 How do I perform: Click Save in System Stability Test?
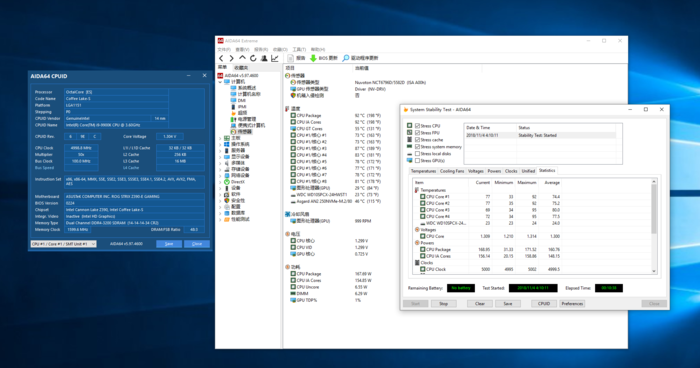(x=508, y=304)
